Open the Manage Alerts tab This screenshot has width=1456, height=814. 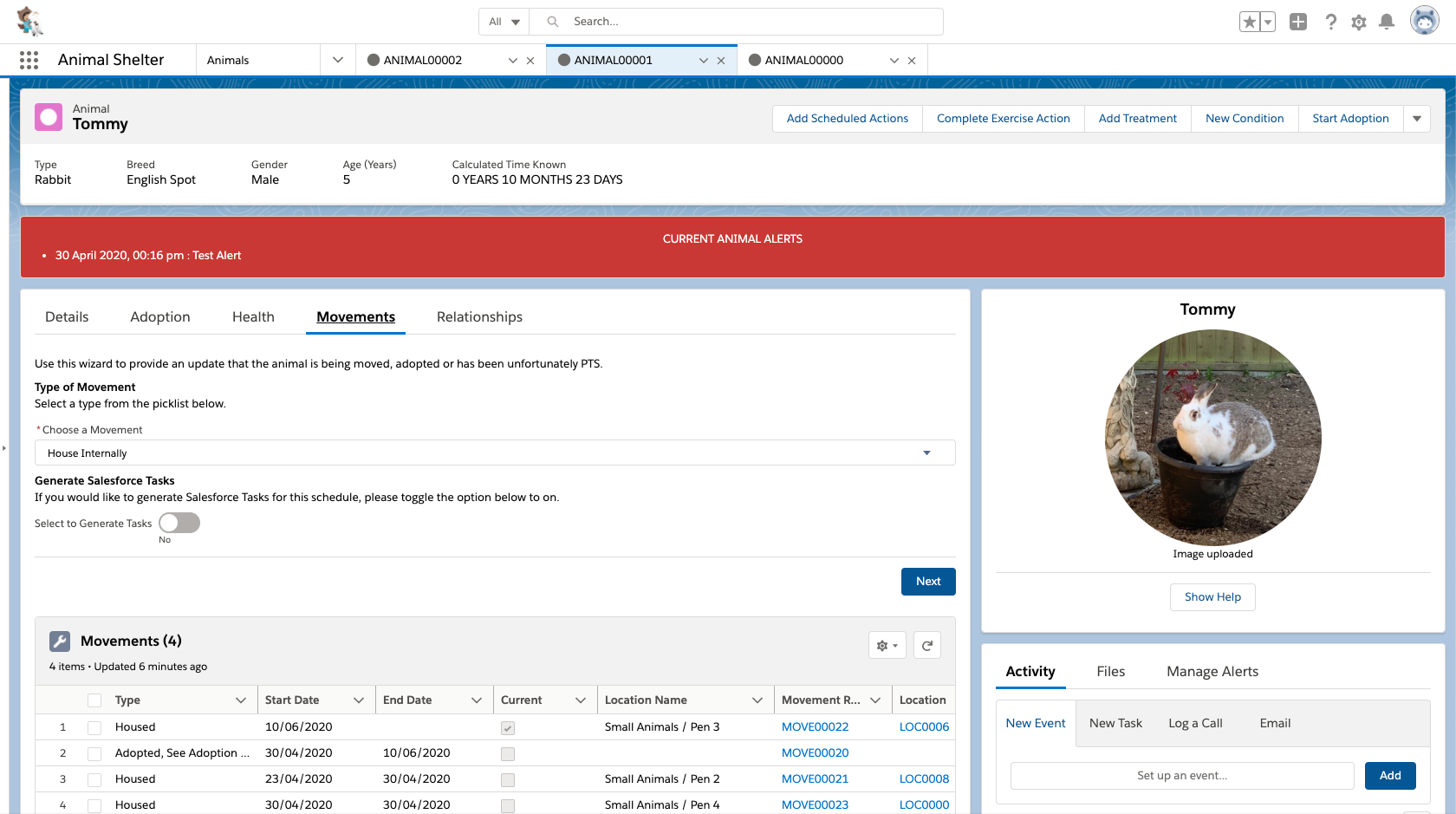coord(1212,672)
